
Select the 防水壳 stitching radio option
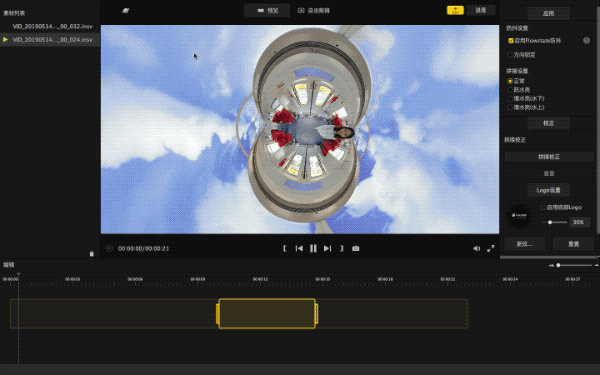[510, 90]
